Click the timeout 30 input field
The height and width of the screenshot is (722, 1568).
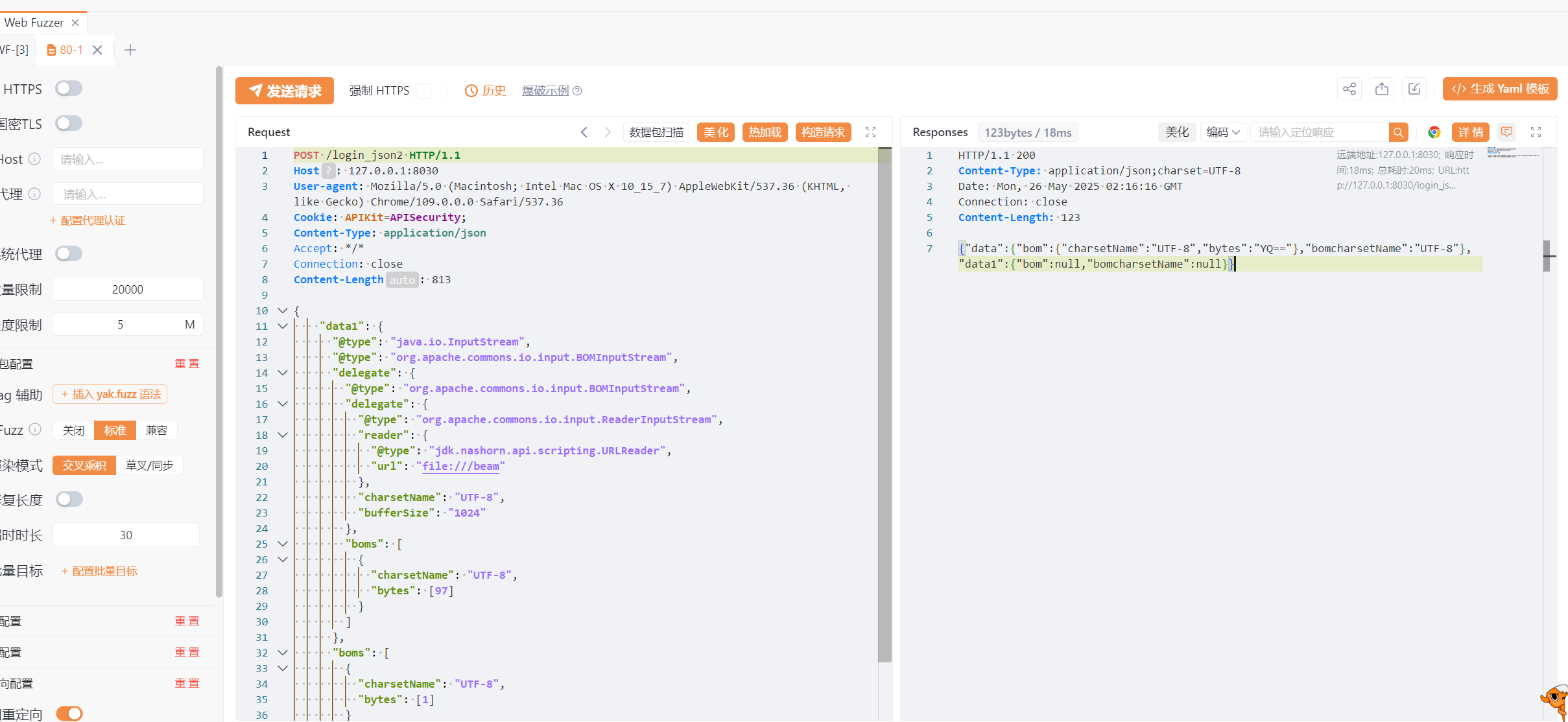126,535
